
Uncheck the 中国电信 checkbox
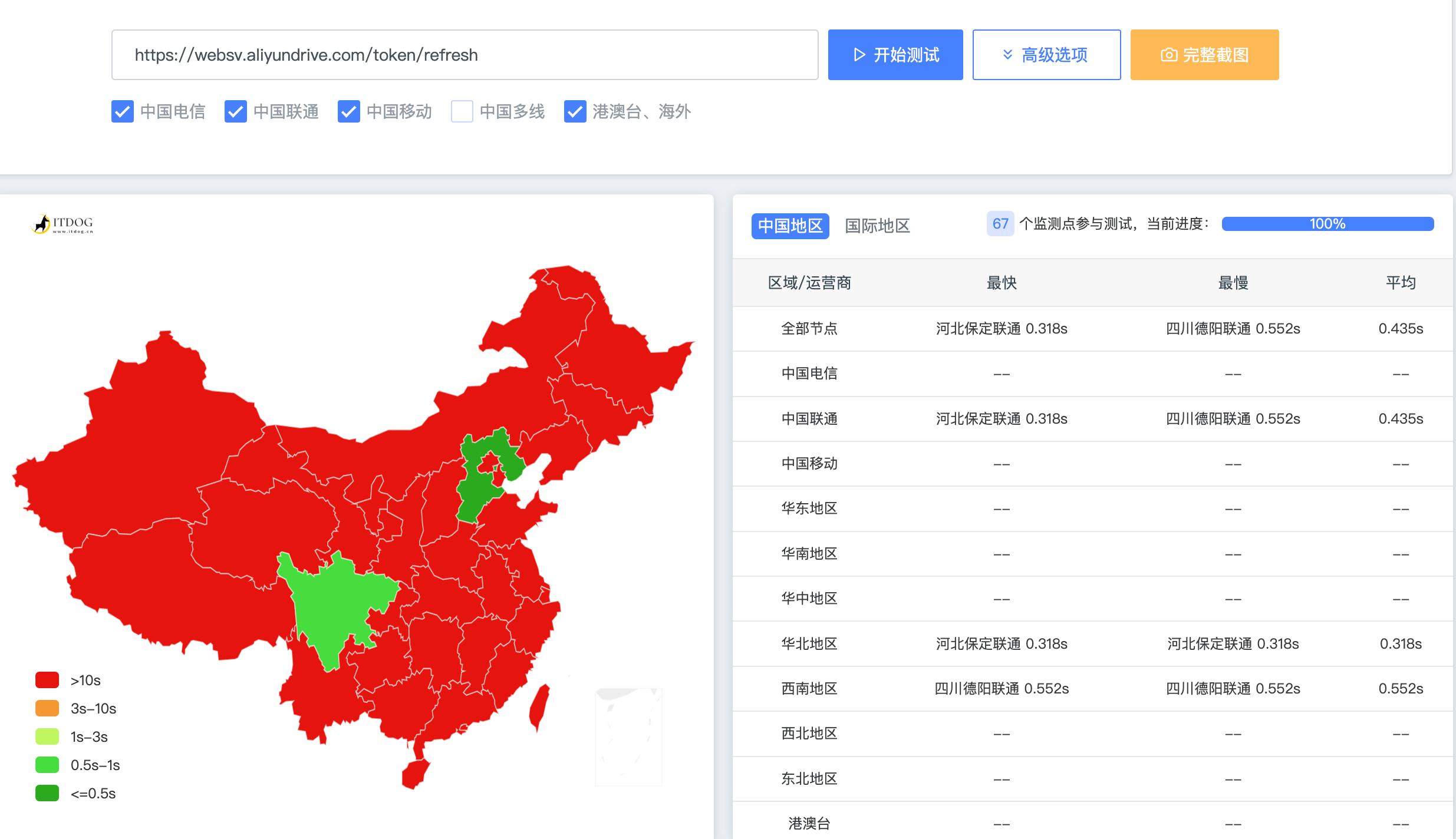[x=123, y=111]
